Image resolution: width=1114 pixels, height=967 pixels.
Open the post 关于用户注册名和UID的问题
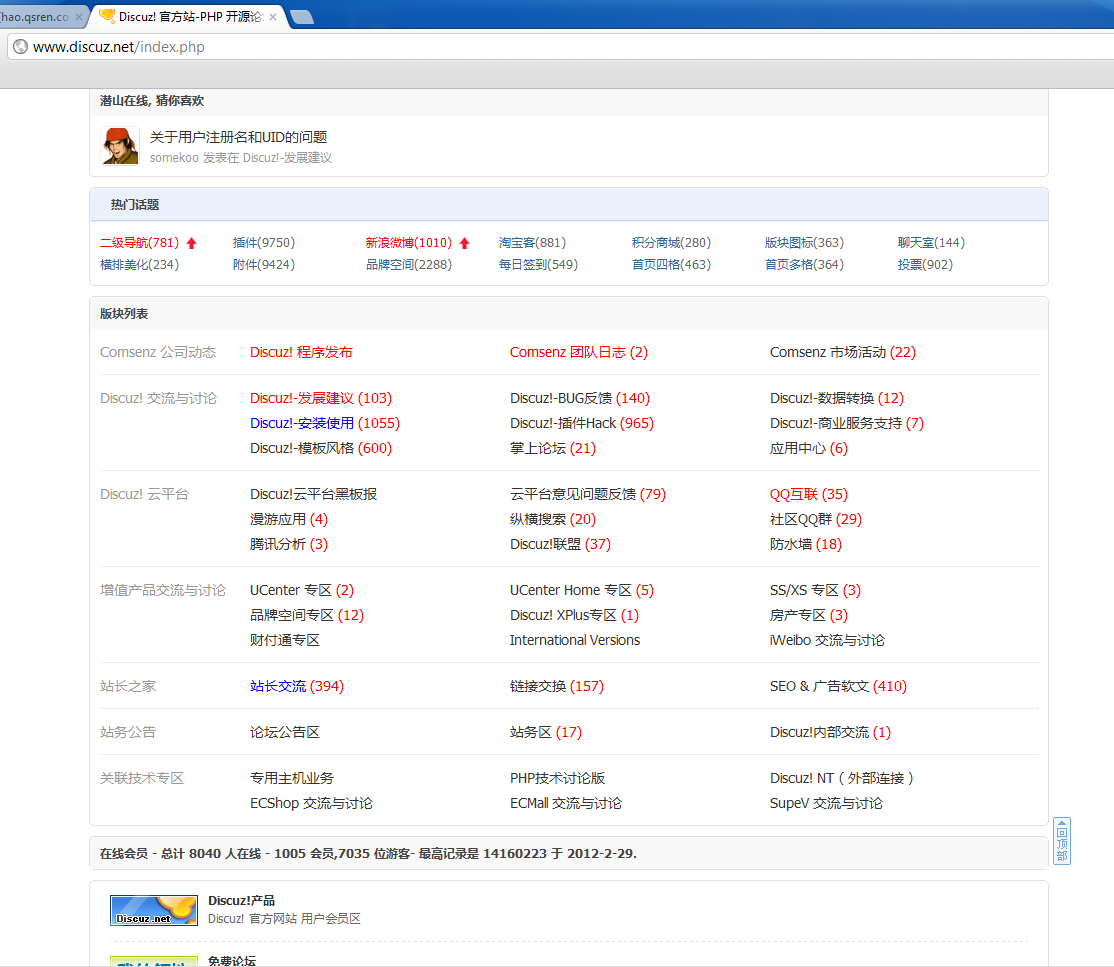238,137
